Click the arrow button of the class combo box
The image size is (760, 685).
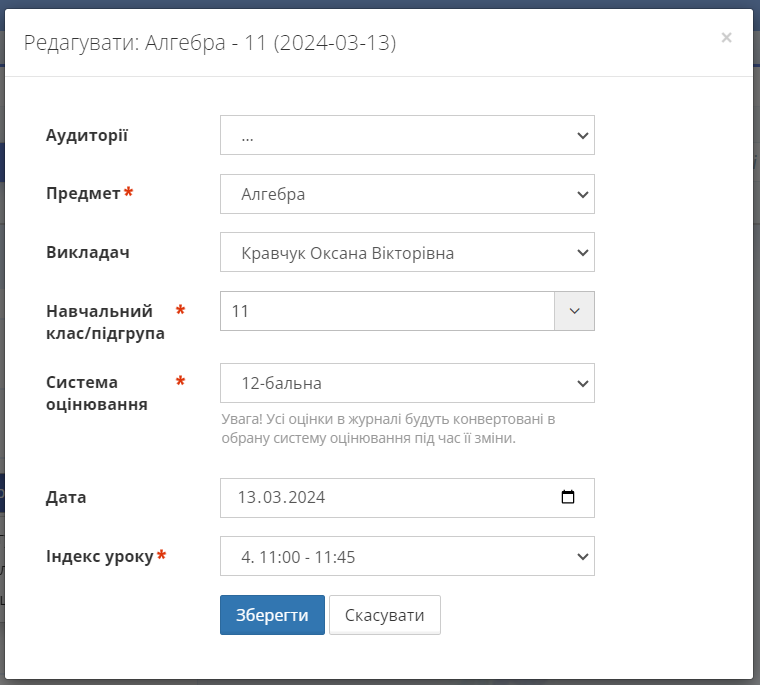click(574, 311)
